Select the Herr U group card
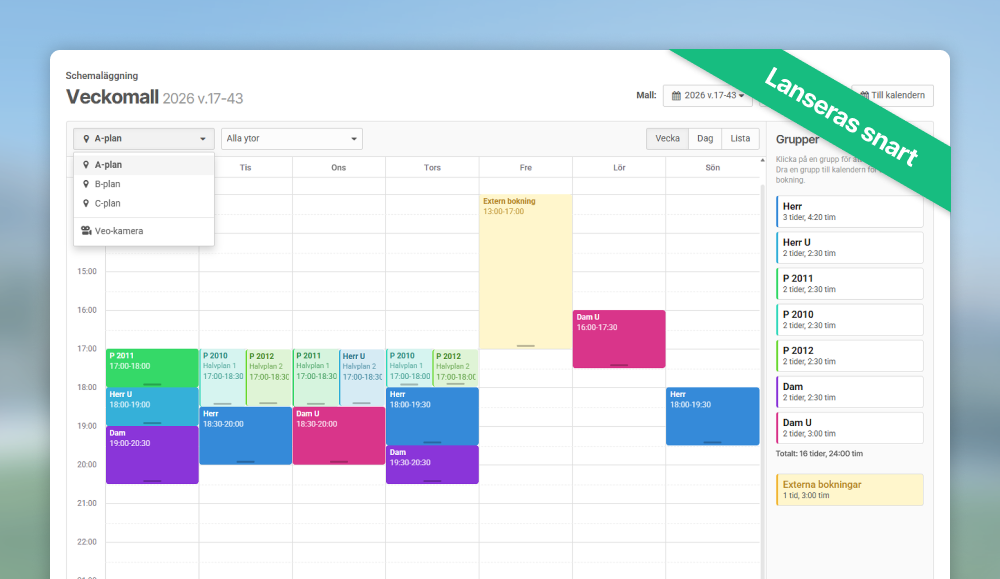1000x579 pixels. tap(849, 247)
